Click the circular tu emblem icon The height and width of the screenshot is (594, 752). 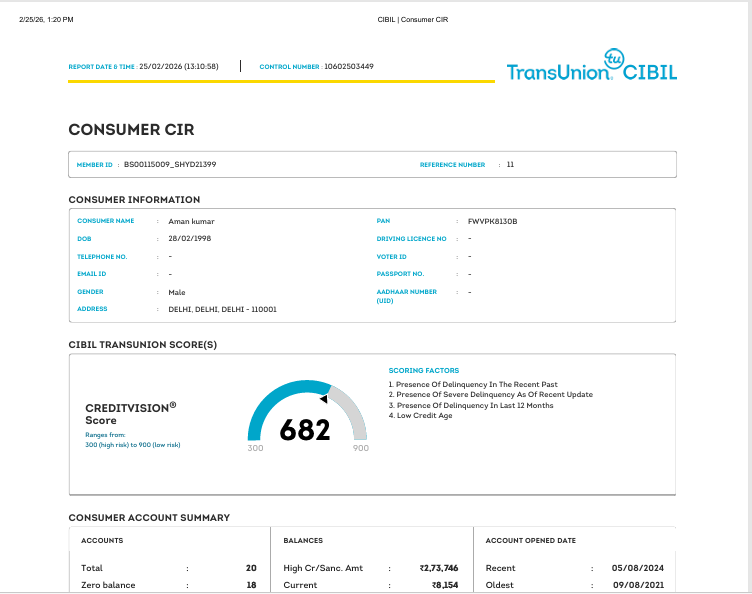[x=614, y=58]
